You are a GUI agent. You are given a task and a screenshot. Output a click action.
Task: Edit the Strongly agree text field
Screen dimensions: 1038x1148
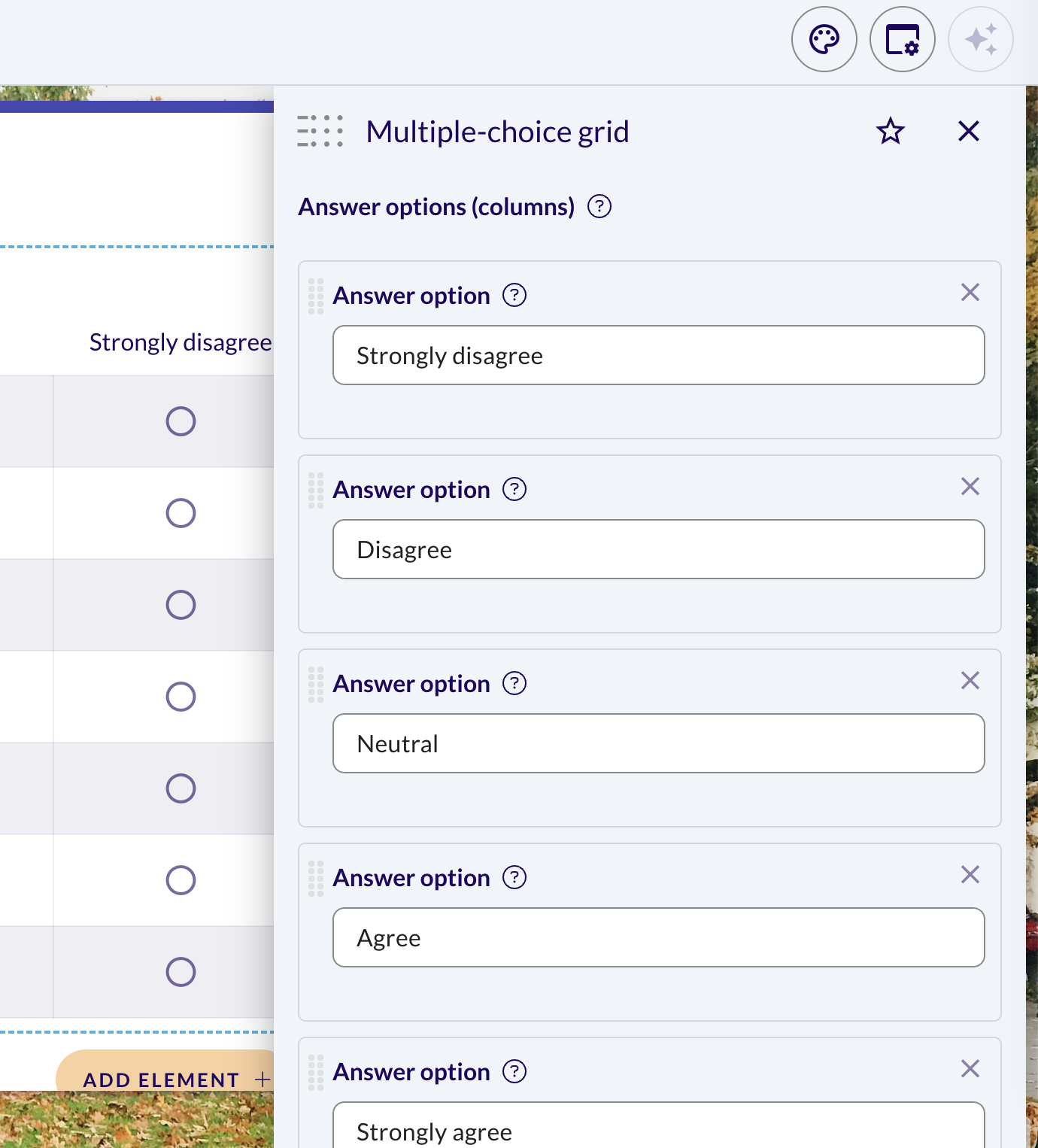coord(659,1125)
